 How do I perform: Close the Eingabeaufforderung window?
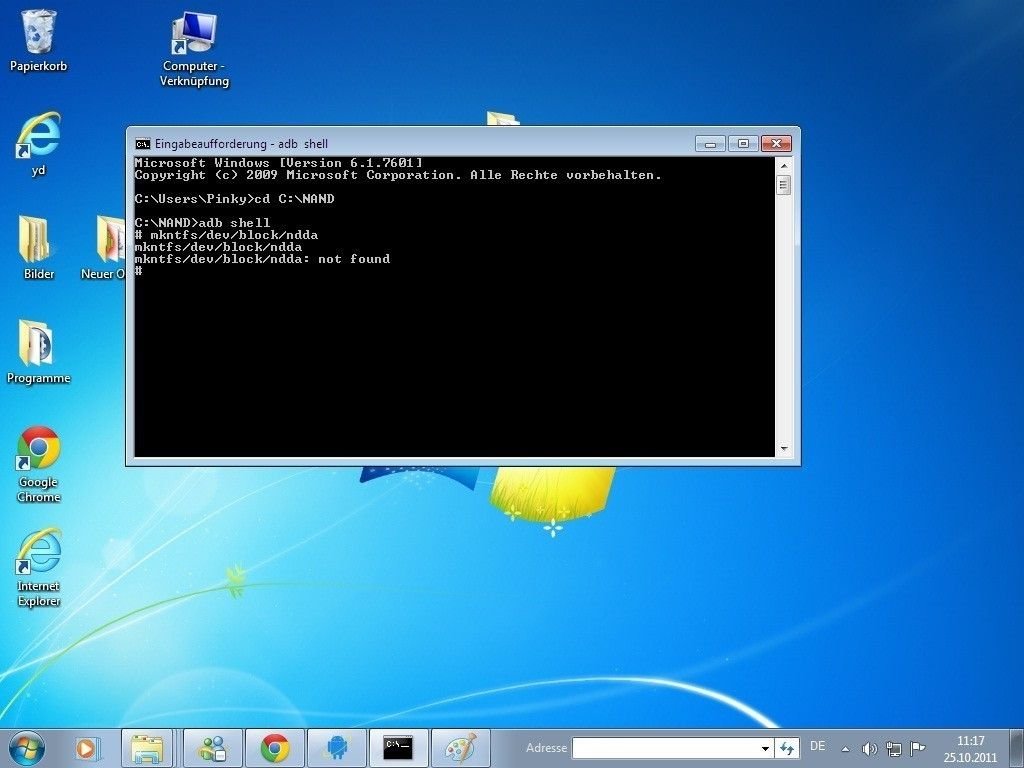(776, 144)
